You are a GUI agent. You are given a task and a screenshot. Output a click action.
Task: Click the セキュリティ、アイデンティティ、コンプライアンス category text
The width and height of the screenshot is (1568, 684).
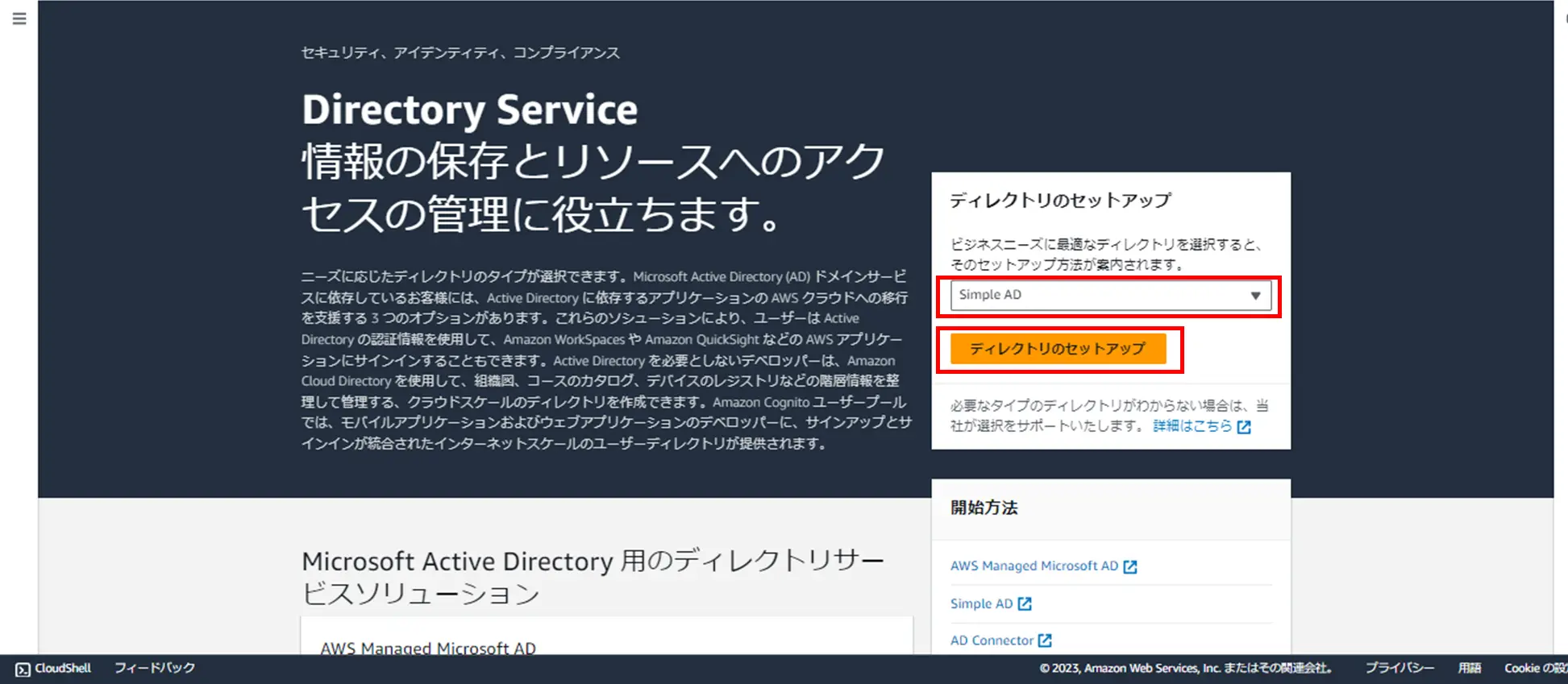(x=460, y=53)
